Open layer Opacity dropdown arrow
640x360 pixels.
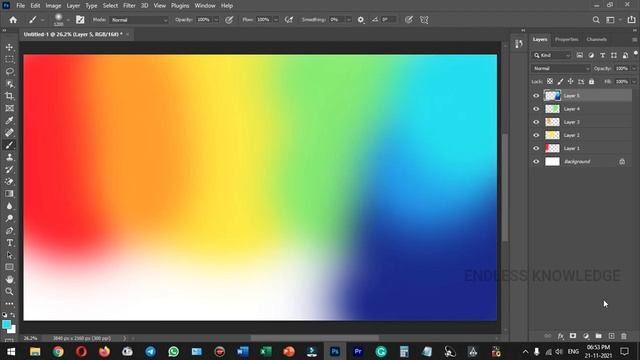pyautogui.click(x=634, y=69)
